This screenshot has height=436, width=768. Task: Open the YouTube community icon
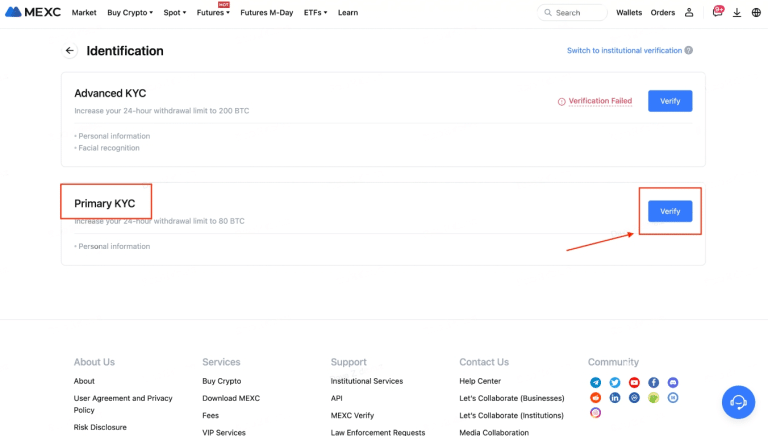point(634,382)
